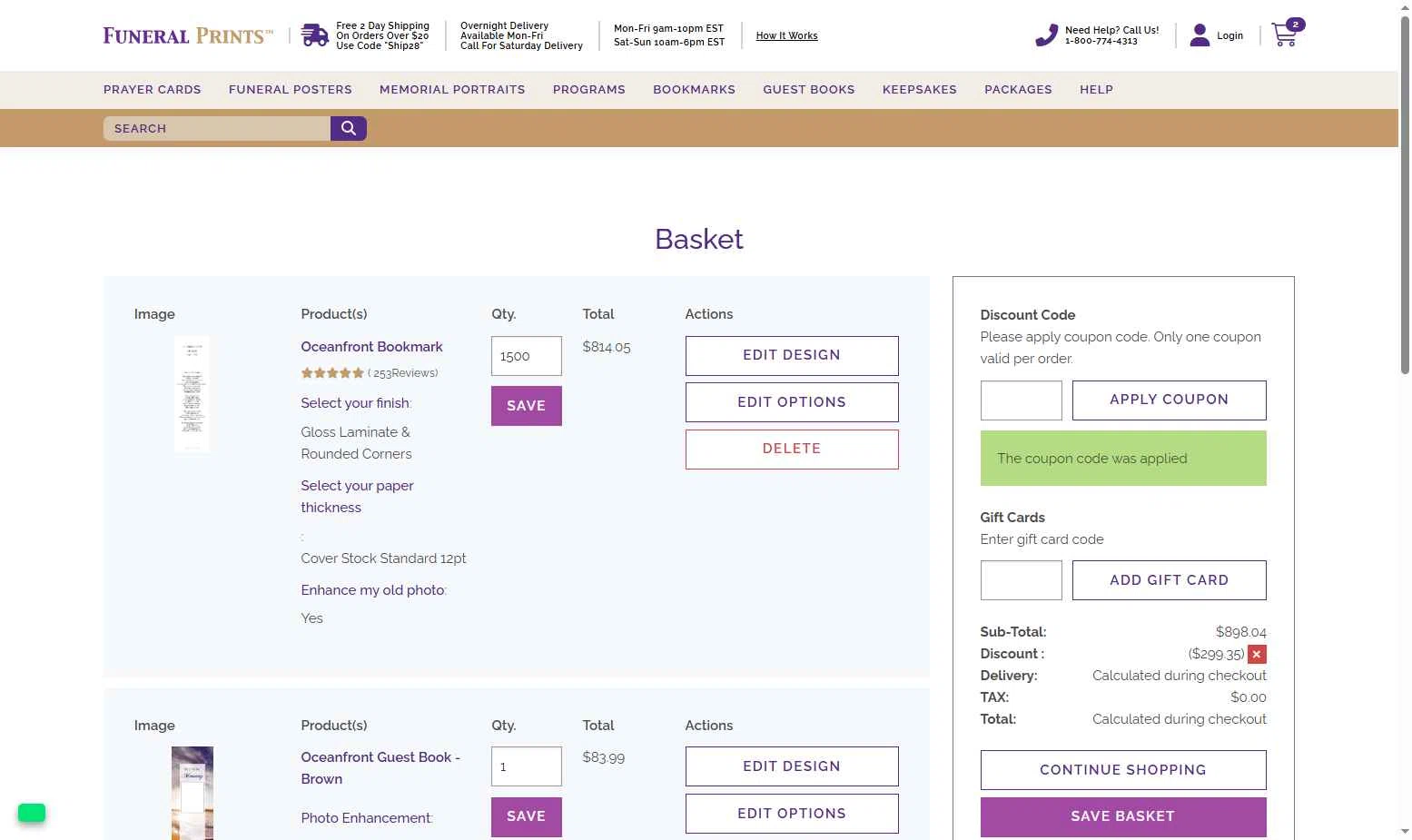This screenshot has width=1412, height=840.
Task: Remove discount with red X icon
Action: click(x=1257, y=654)
